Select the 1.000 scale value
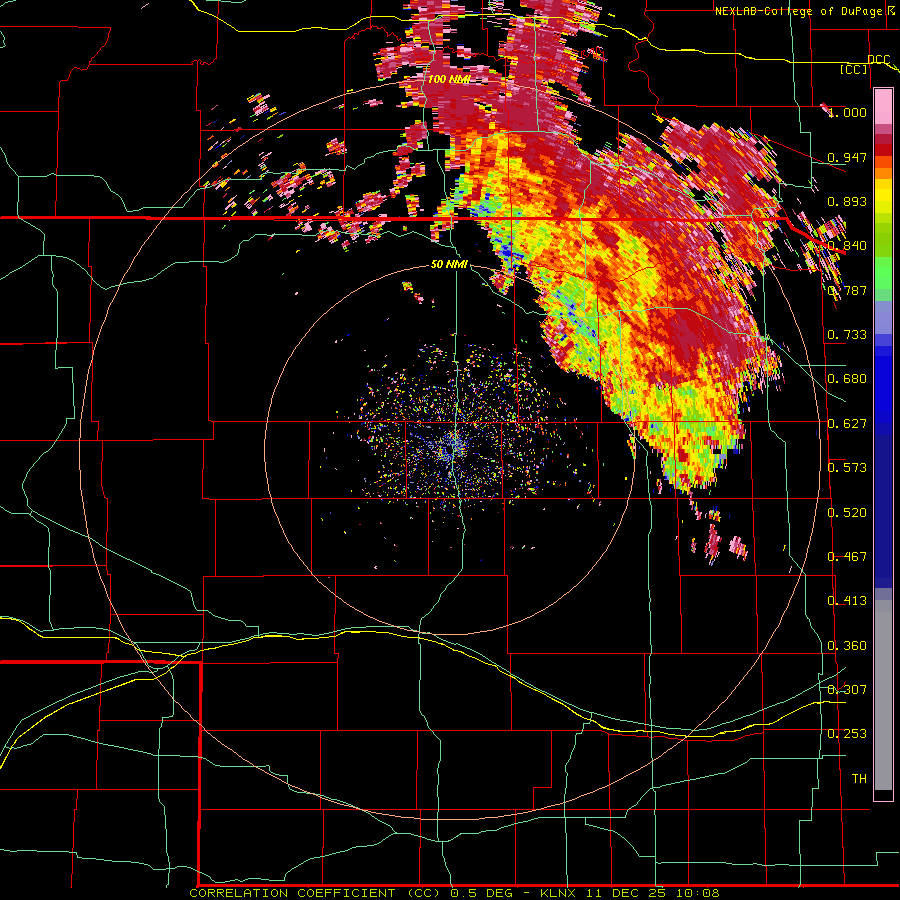Image resolution: width=900 pixels, height=900 pixels. point(848,112)
